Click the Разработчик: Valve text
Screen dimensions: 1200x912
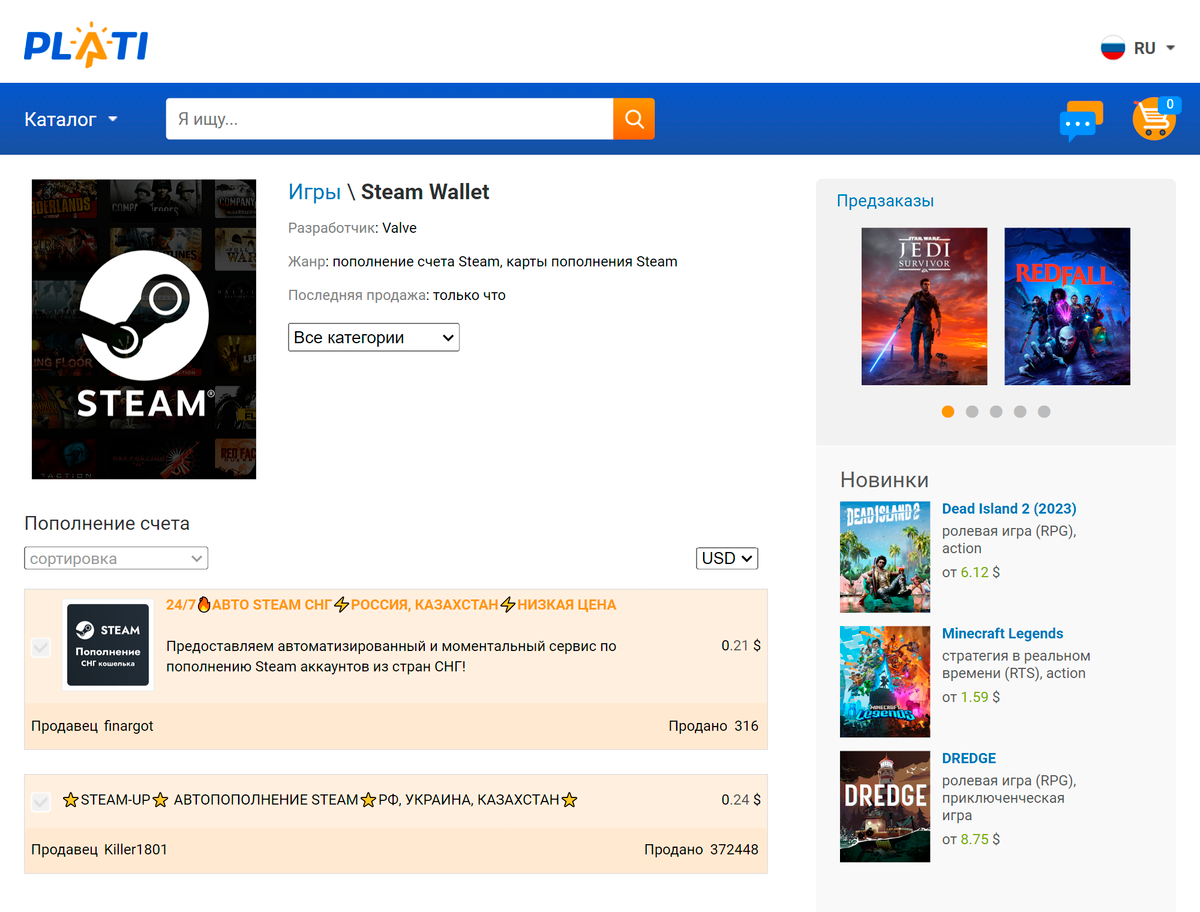pyautogui.click(x=352, y=228)
